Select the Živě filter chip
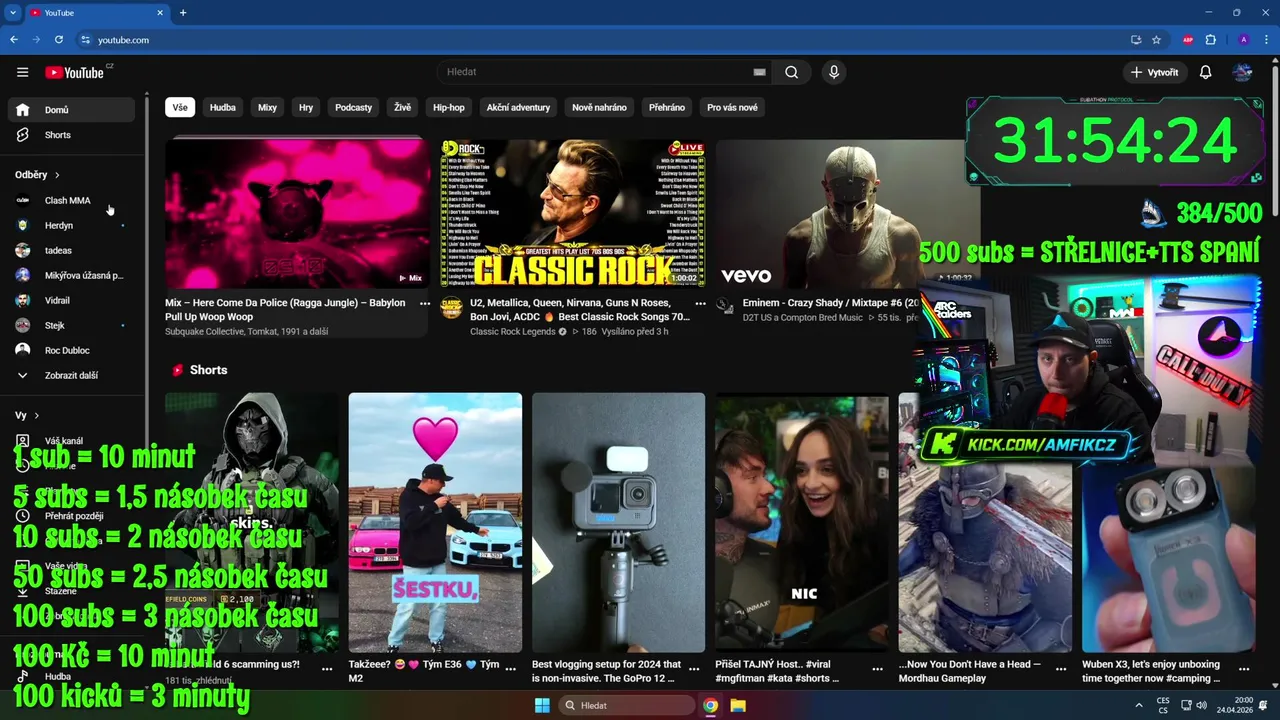 pos(402,107)
